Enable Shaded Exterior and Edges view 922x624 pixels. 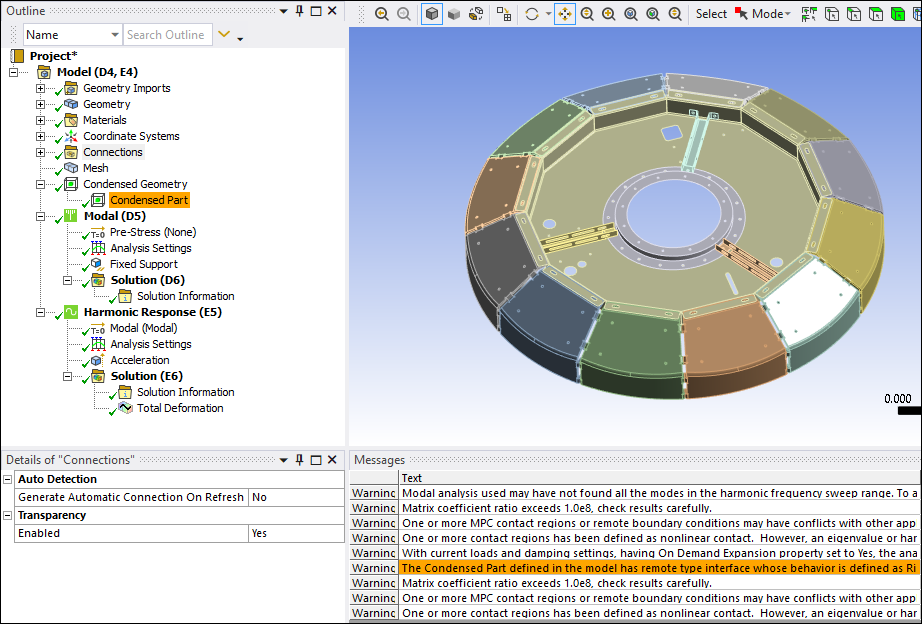pos(432,14)
